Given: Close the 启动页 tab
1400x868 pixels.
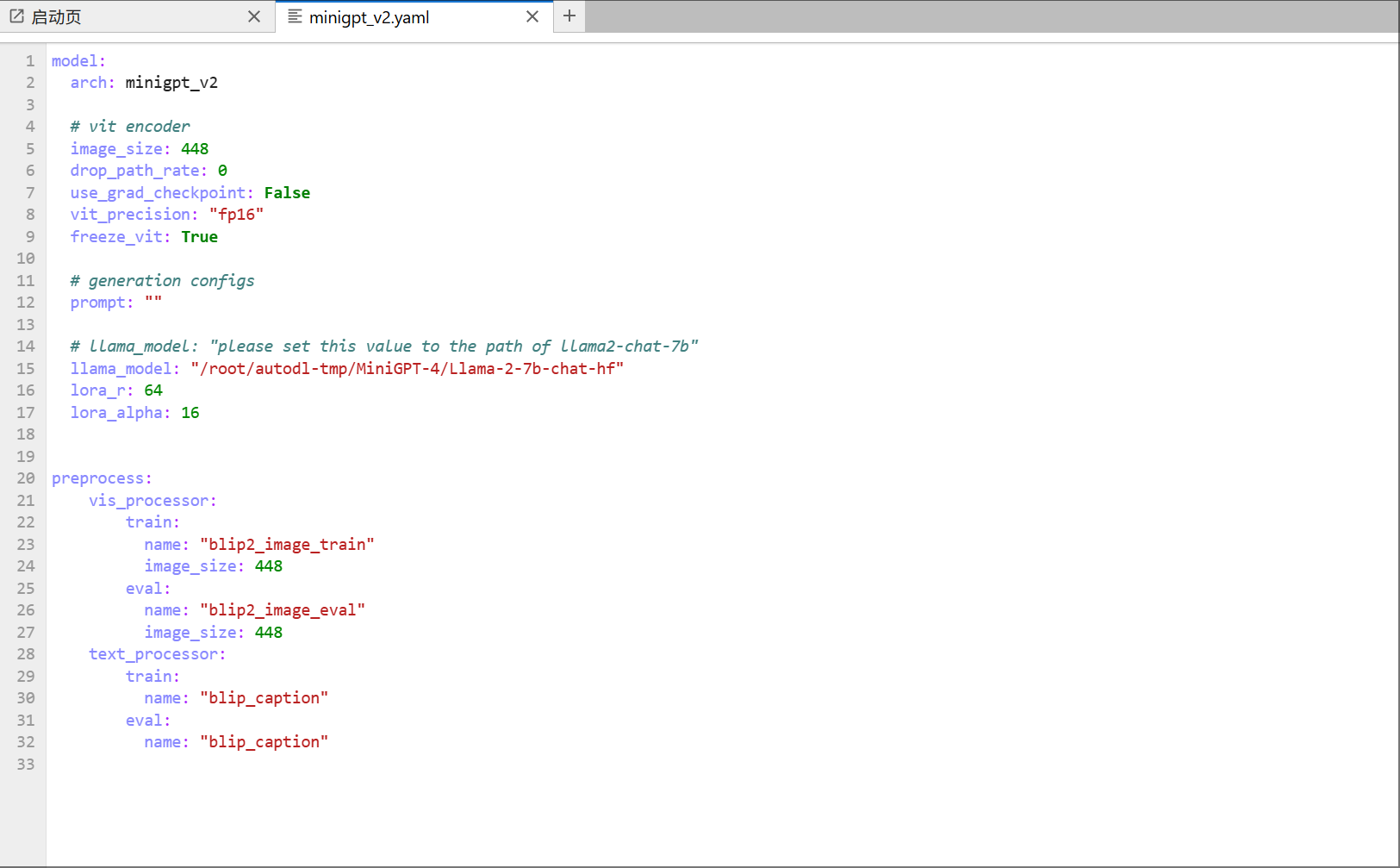Looking at the screenshot, I should (254, 16).
